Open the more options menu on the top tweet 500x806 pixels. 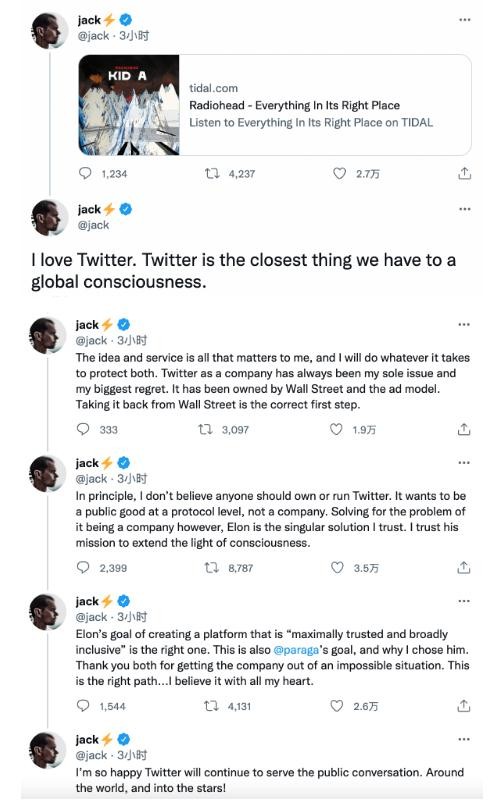(x=465, y=20)
